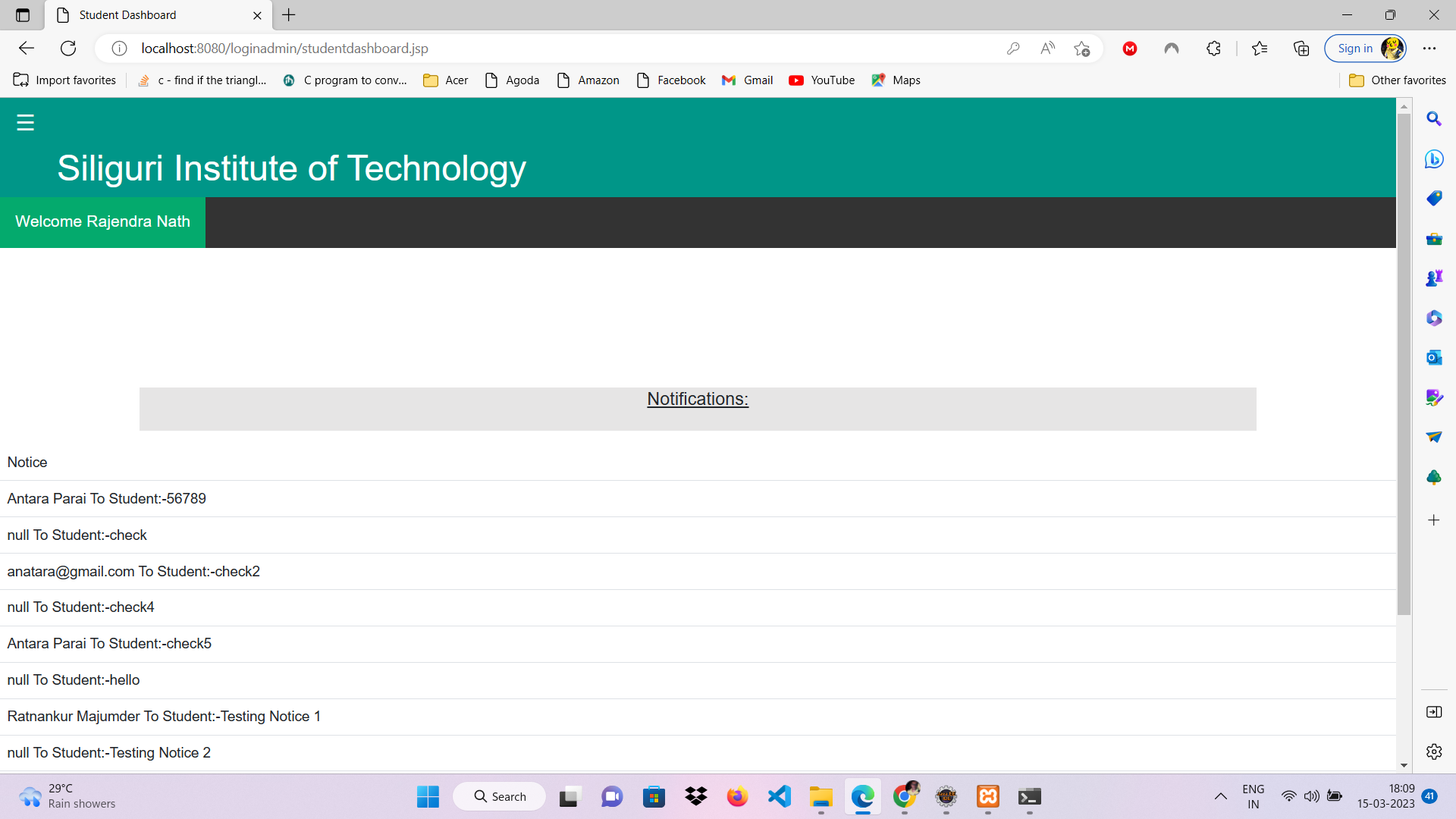1456x819 pixels.
Task: Open the MEGA extension
Action: point(1129,48)
